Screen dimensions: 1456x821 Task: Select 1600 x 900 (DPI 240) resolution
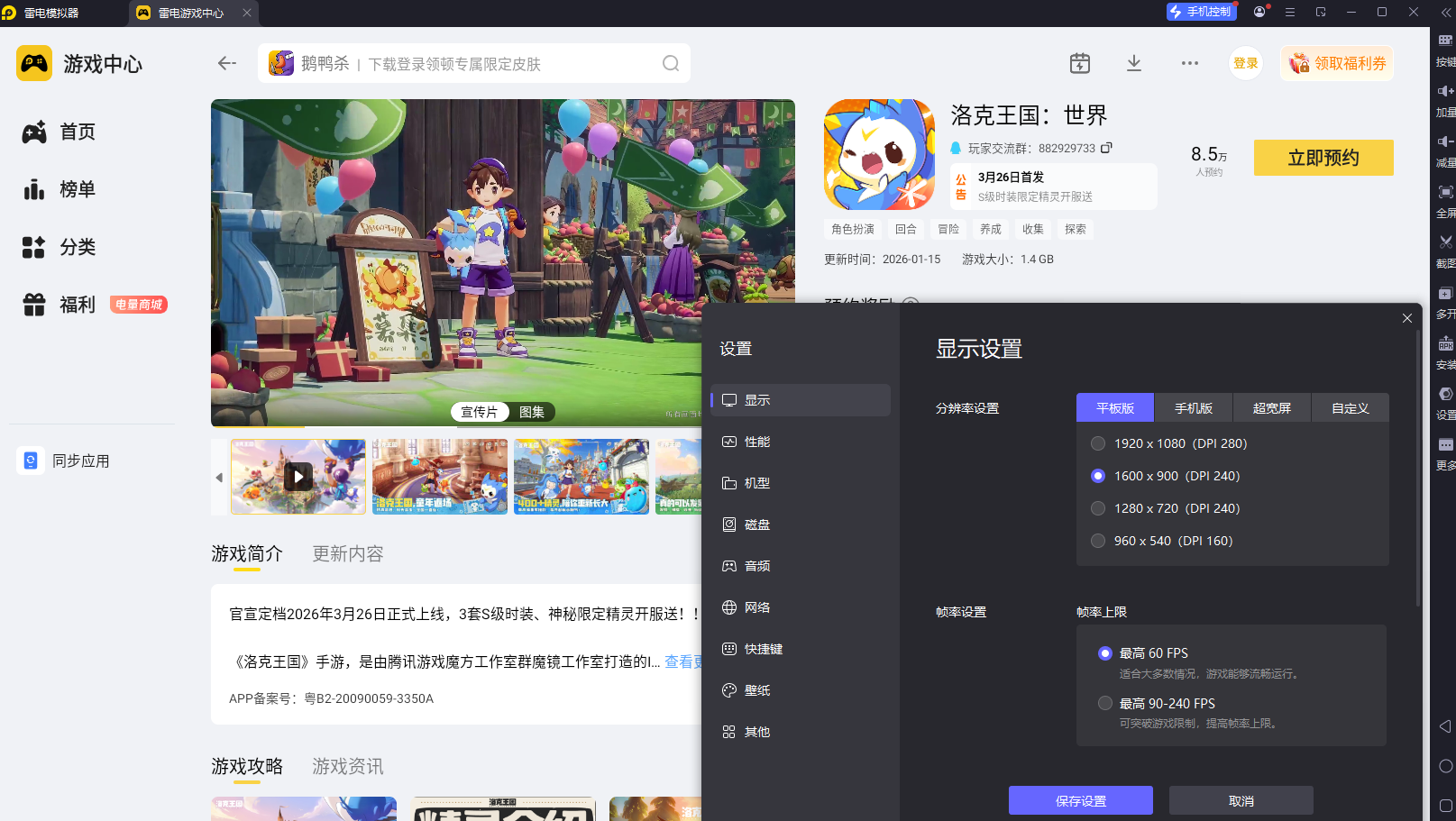[1165, 476]
